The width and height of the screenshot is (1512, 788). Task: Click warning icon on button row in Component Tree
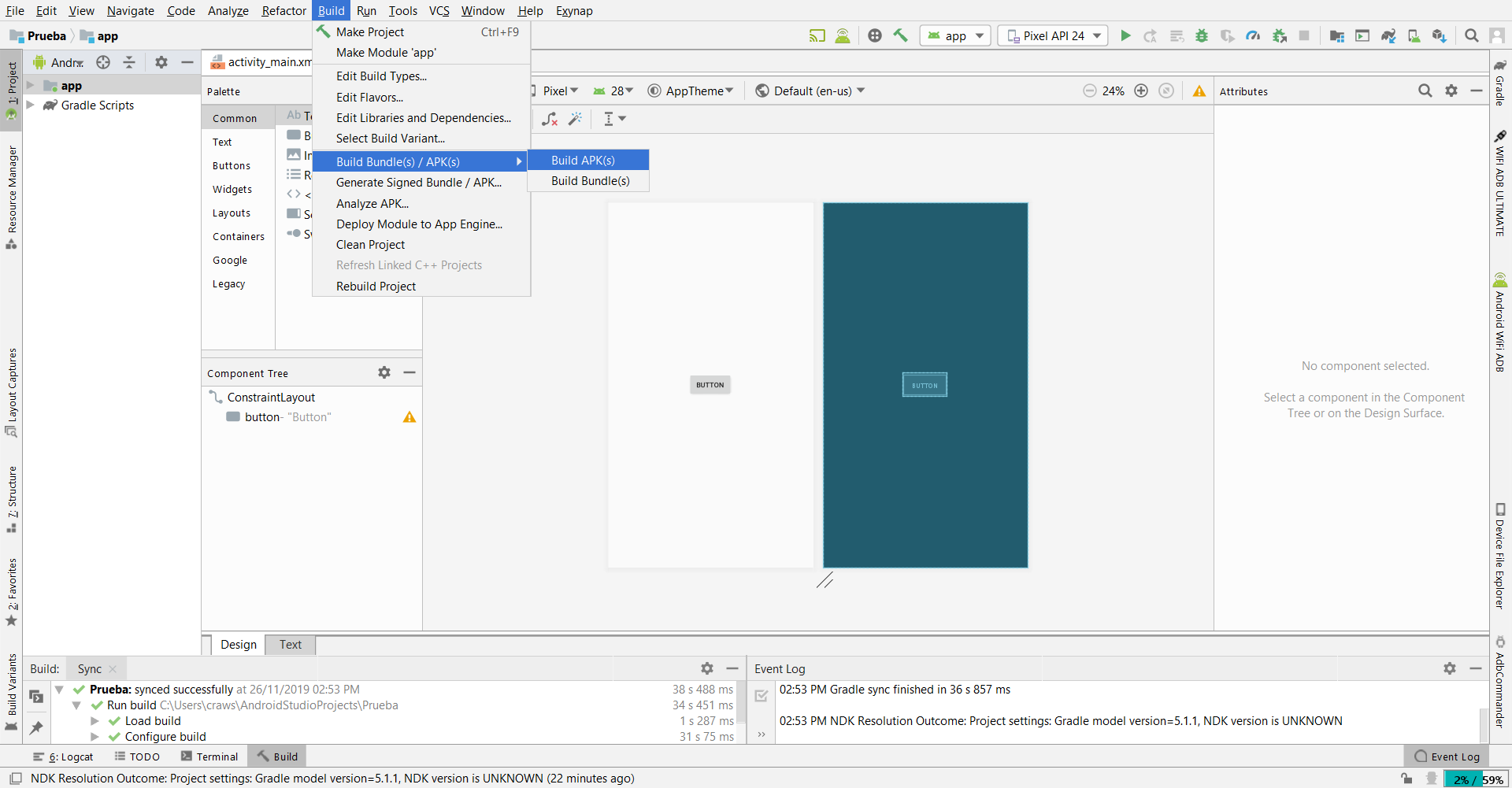pos(409,417)
